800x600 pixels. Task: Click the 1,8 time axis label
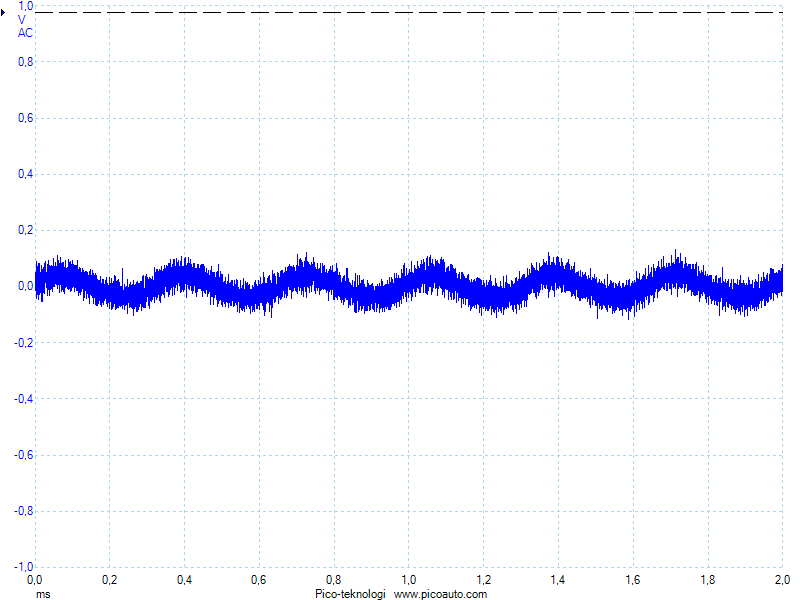point(707,580)
